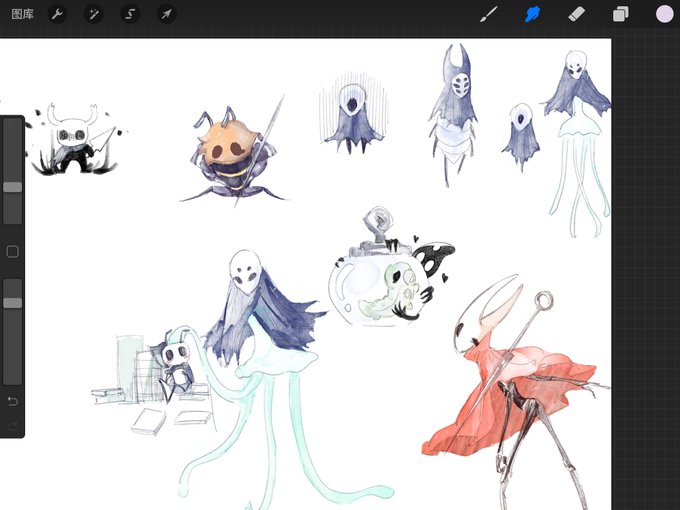Open the Layers panel
The image size is (680, 510).
621,14
